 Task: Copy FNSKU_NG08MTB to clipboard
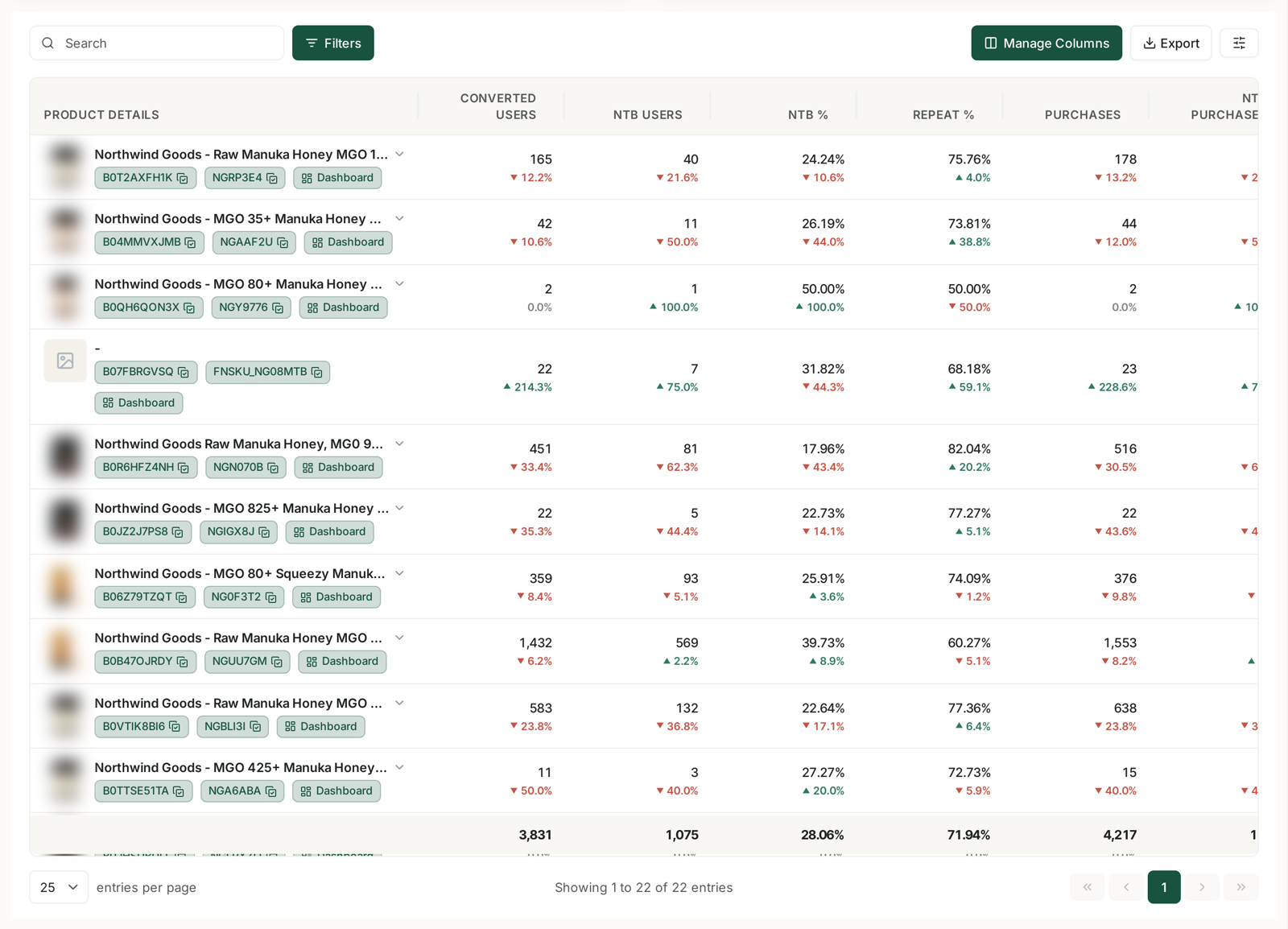coord(317,372)
